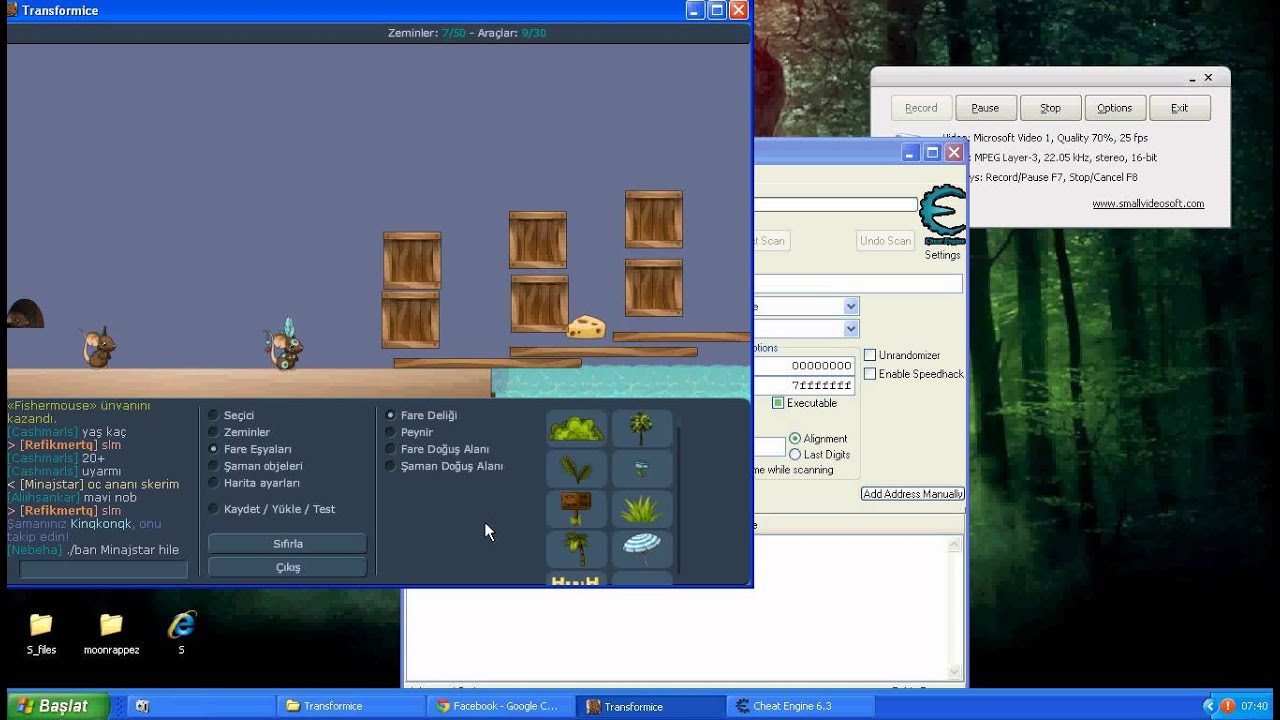This screenshot has width=1280, height=720.
Task: Click the upper-right wooden crate on map
Action: click(654, 219)
